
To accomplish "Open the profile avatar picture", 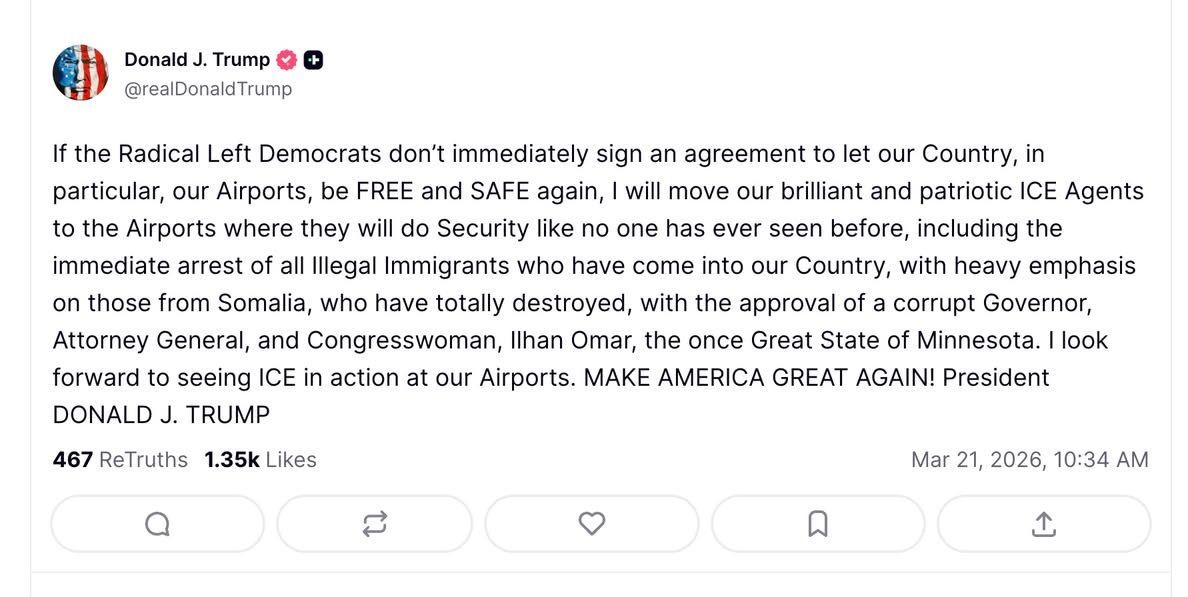I will tap(80, 73).
